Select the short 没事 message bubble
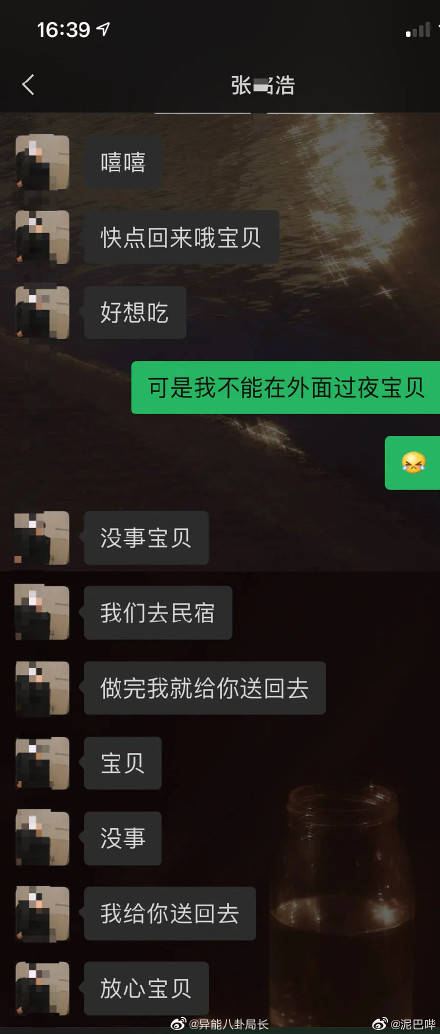Screen dimensions: 440x1034 pos(123,839)
